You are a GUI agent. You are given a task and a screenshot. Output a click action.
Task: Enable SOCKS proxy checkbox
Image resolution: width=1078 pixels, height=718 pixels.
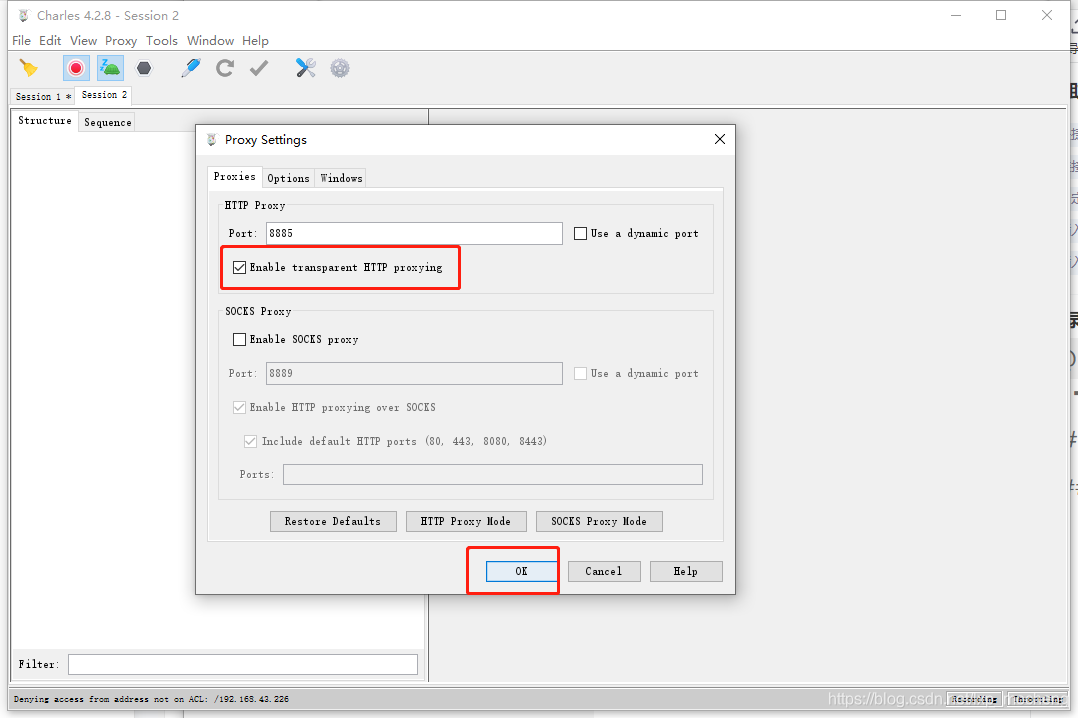coord(239,339)
